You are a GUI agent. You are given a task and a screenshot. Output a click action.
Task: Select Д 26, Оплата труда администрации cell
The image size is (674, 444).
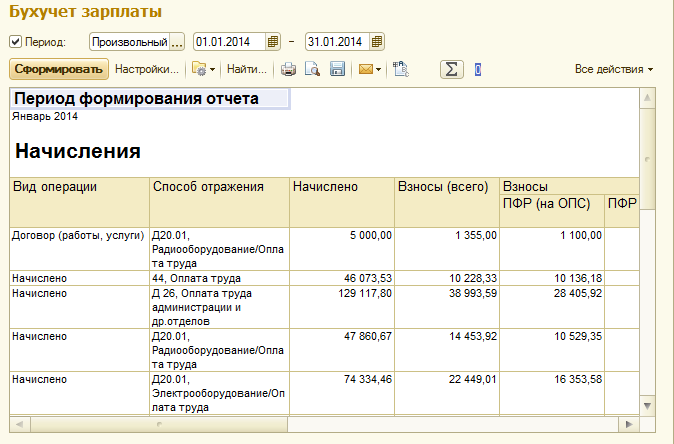(219, 307)
